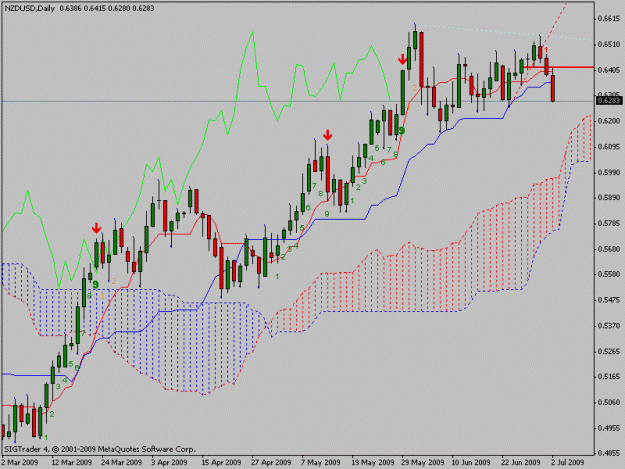Click the 0.5475 price axis label
The image size is (625, 469).
click(x=609, y=300)
